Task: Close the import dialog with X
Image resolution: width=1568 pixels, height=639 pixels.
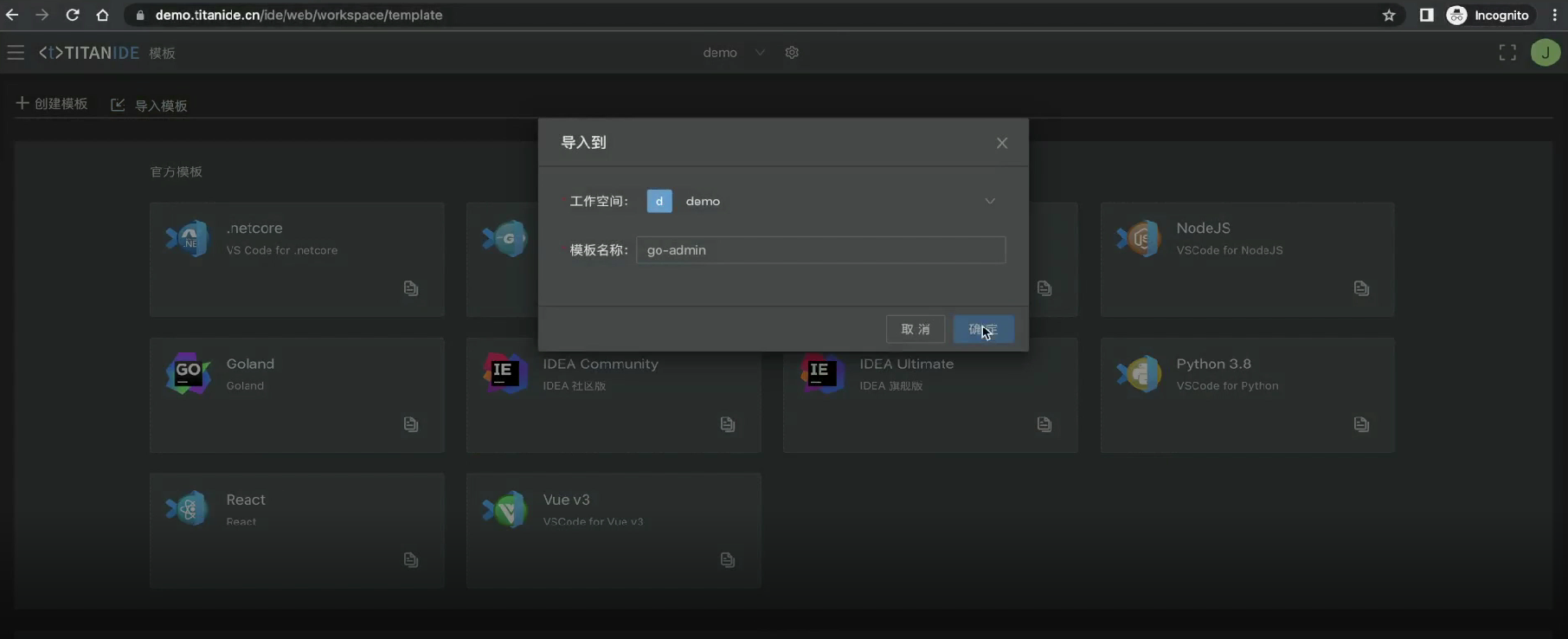Action: [x=1002, y=143]
